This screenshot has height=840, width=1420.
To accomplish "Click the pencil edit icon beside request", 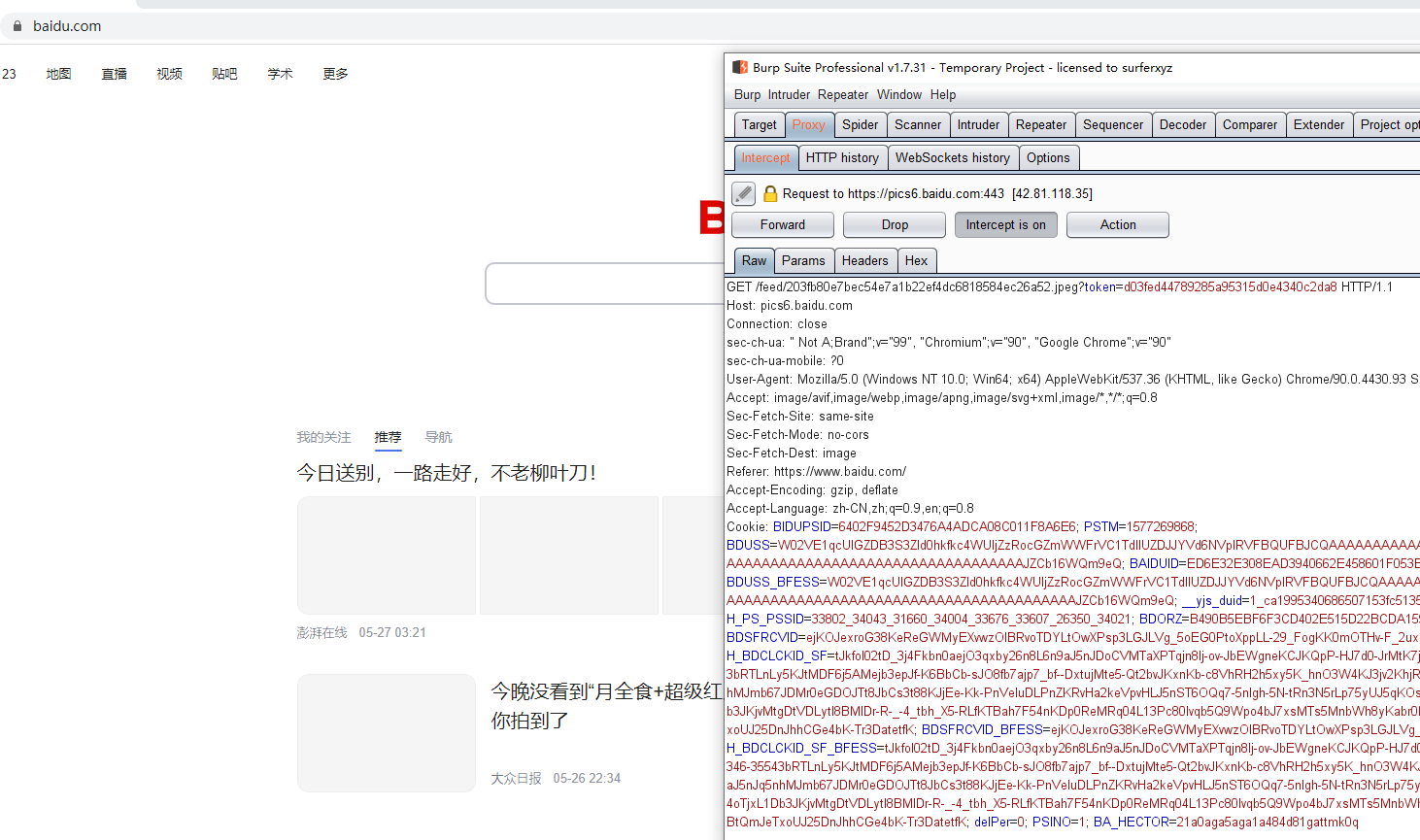I will (x=743, y=194).
